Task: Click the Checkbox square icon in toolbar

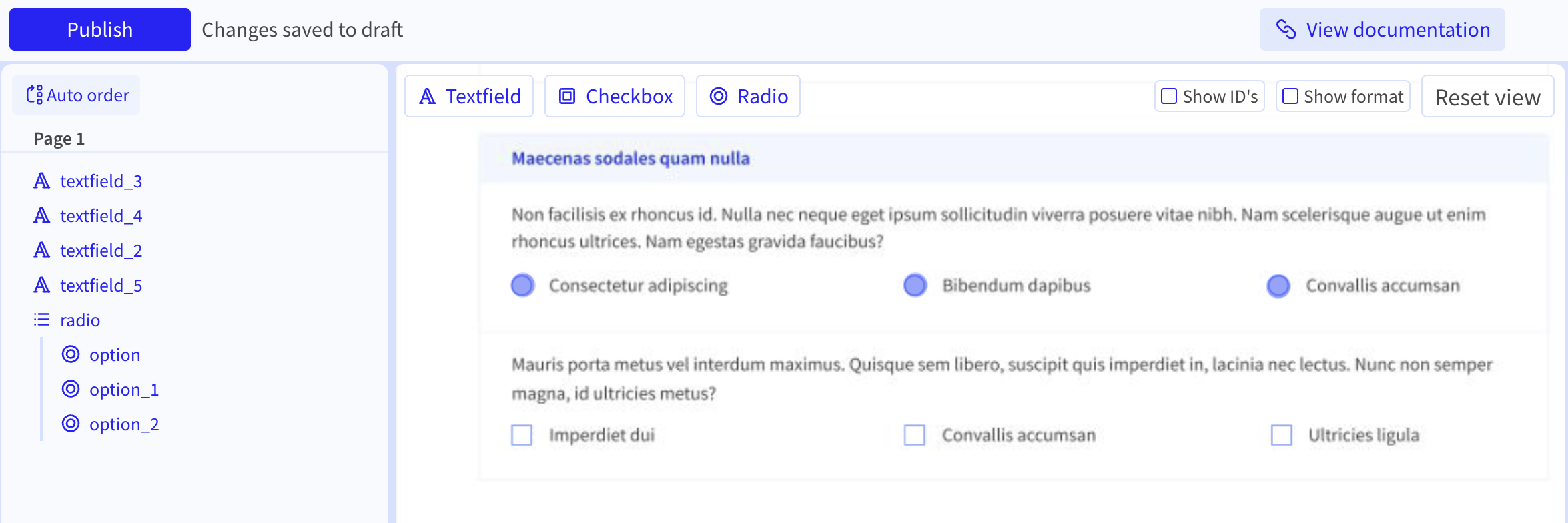Action: click(x=567, y=97)
